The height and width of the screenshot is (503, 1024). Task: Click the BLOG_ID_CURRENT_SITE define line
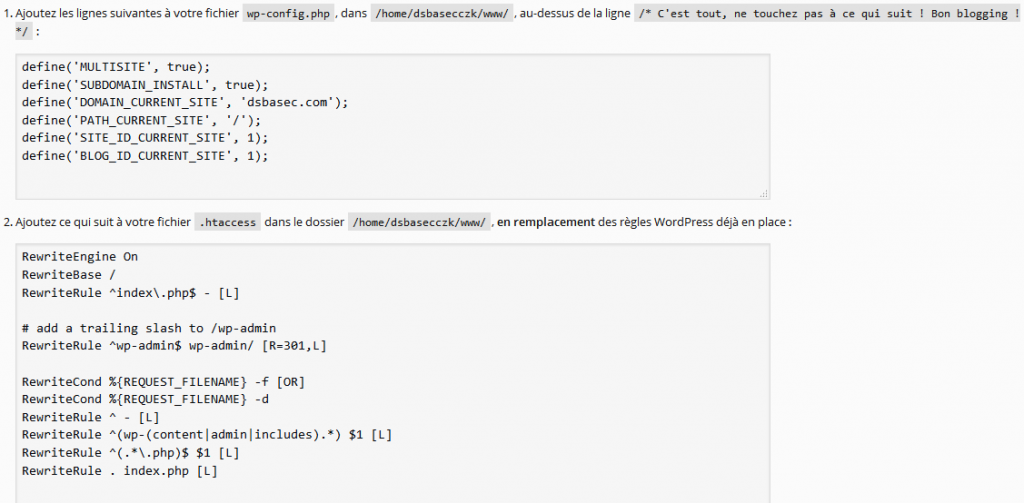pos(145,156)
